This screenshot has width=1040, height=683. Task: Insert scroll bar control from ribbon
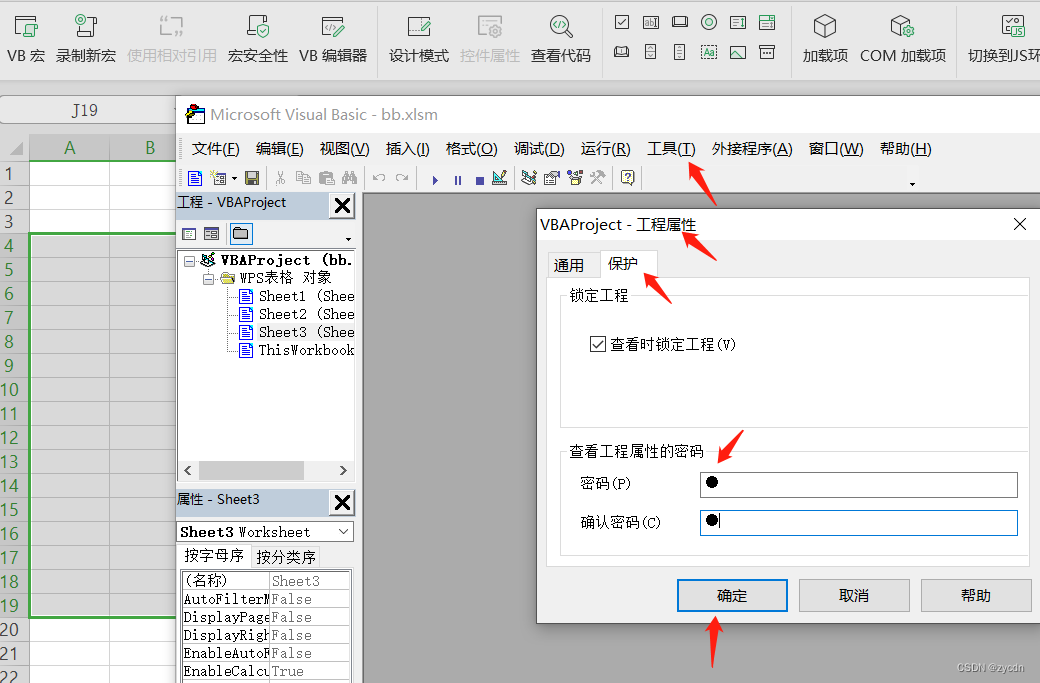[x=680, y=52]
